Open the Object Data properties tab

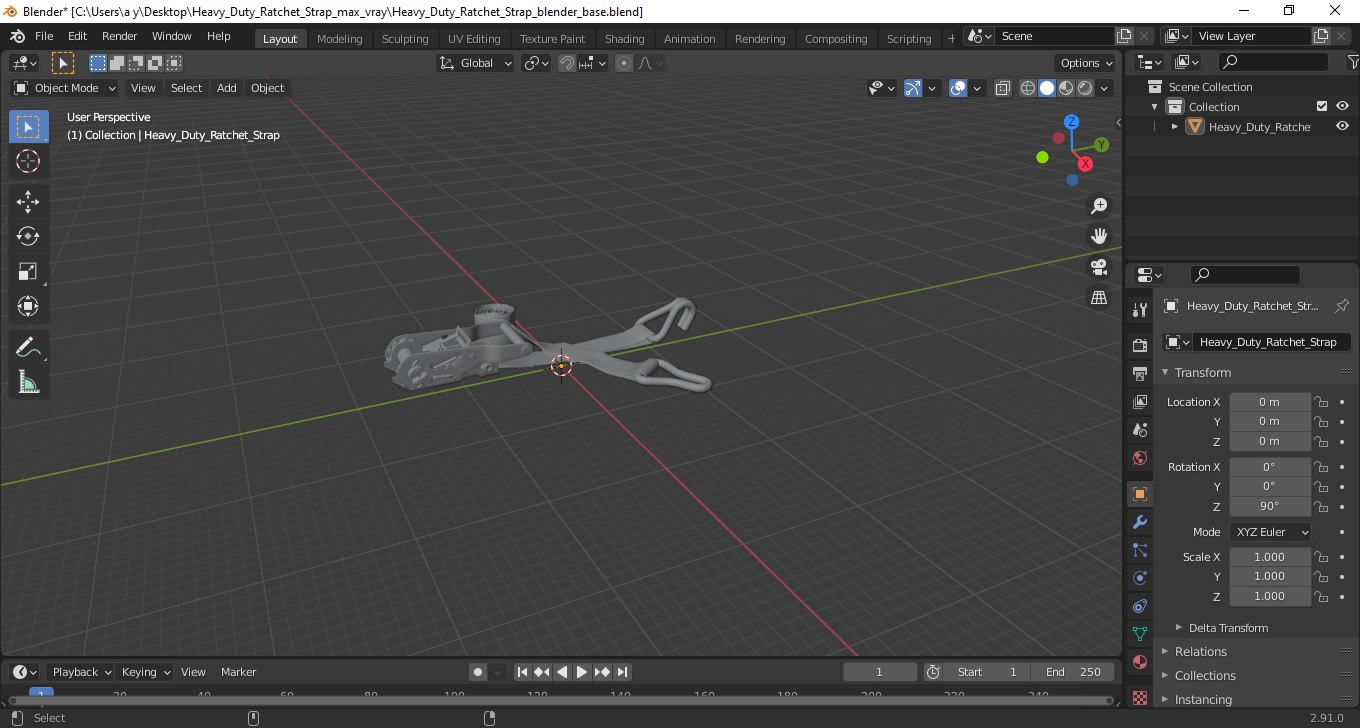click(x=1139, y=634)
